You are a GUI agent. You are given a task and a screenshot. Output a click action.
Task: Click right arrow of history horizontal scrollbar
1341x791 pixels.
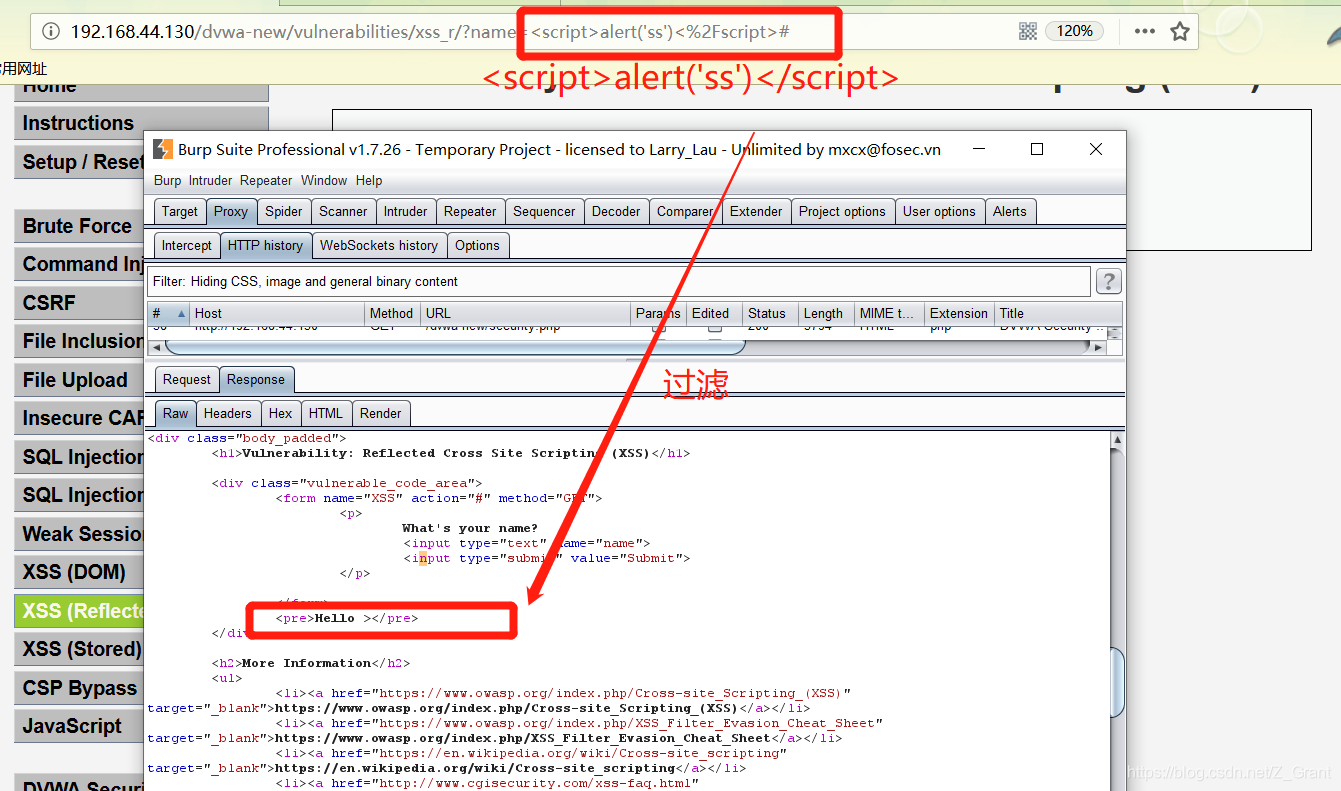[x=1098, y=347]
